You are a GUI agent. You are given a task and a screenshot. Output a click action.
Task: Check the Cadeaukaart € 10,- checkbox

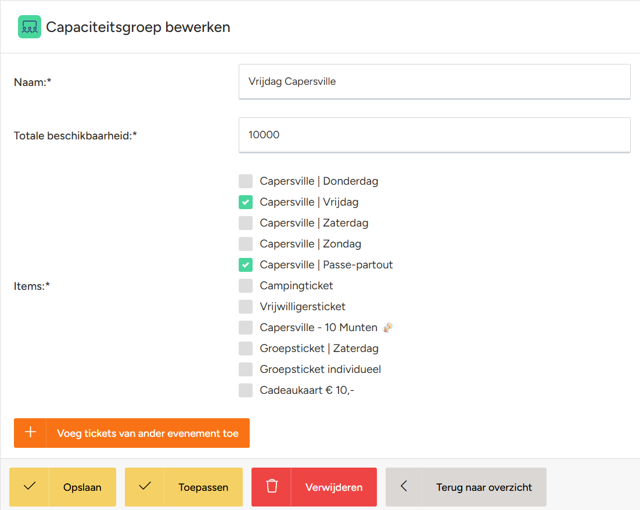point(246,390)
